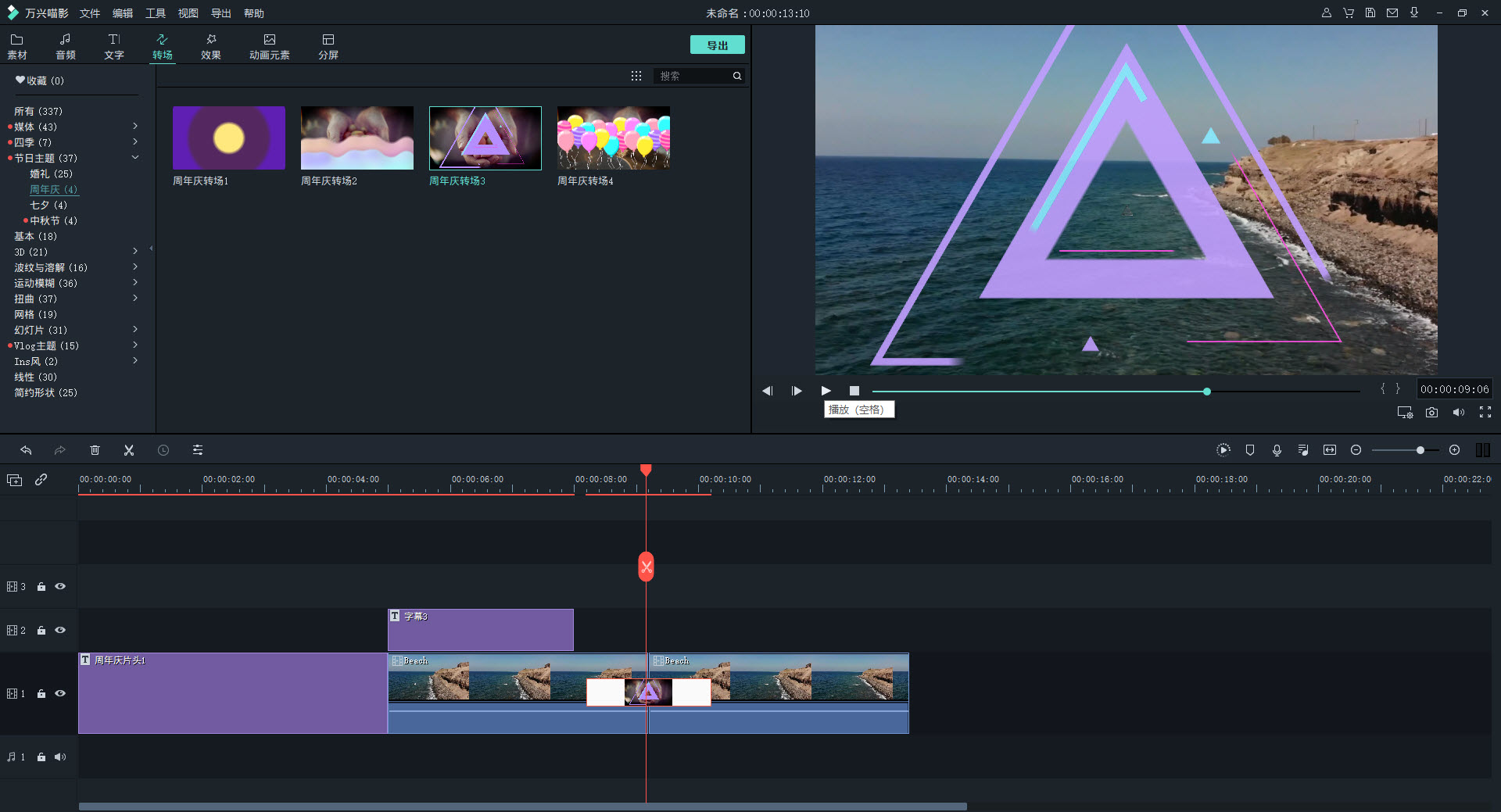Stop playback in the preview player
Viewport: 1501px width, 812px height.
854,391
